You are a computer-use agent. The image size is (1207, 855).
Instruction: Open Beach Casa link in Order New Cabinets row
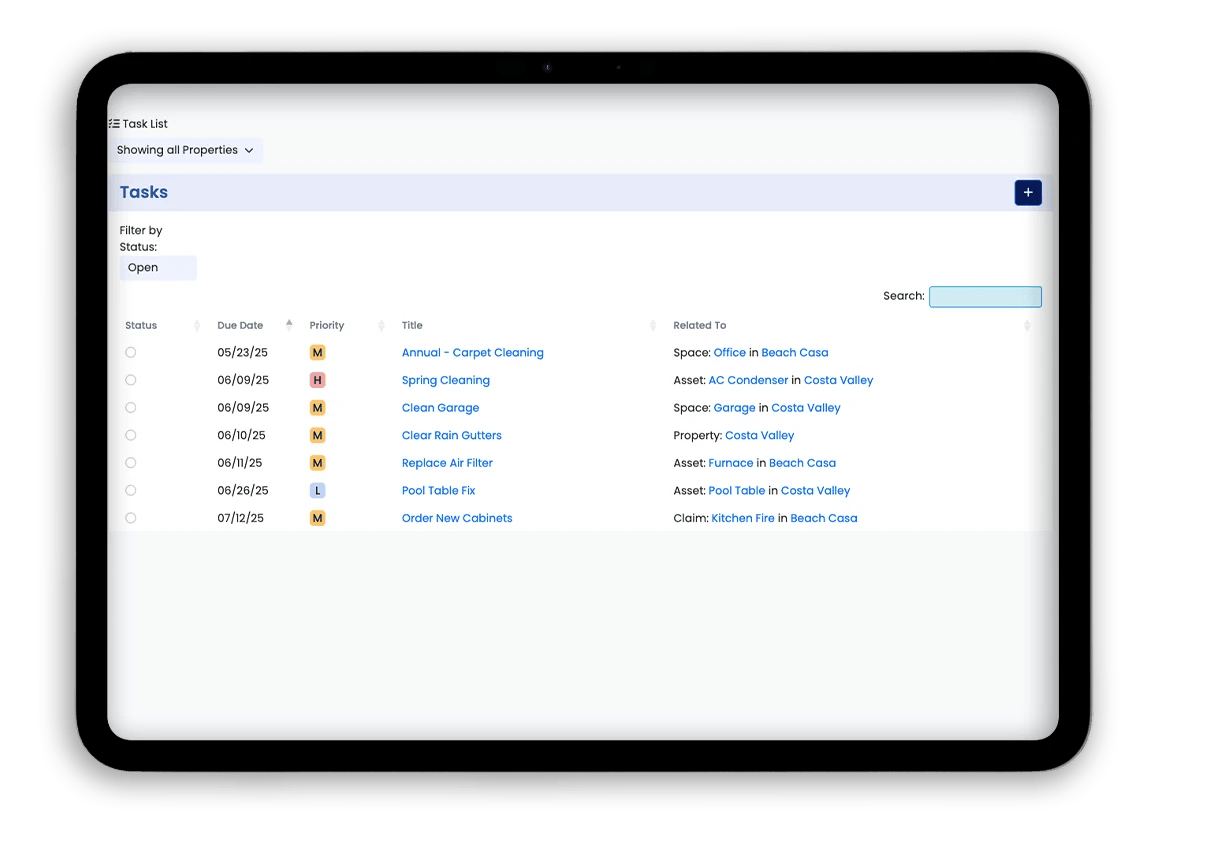tap(824, 518)
